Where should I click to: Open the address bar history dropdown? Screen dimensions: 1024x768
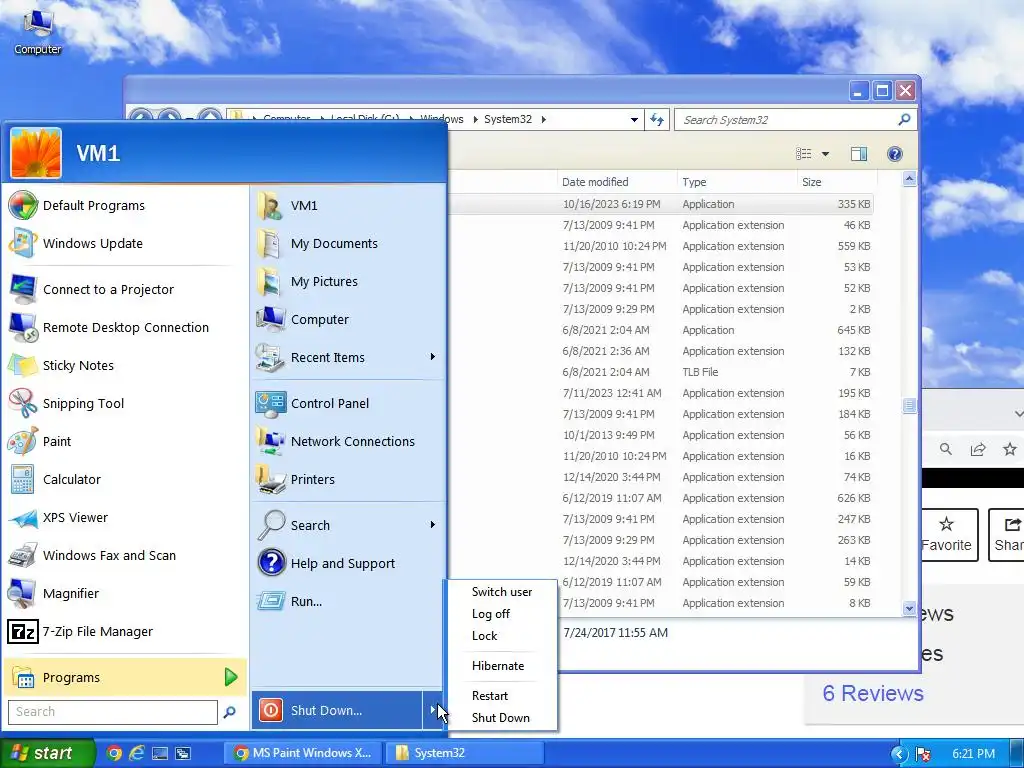633,120
